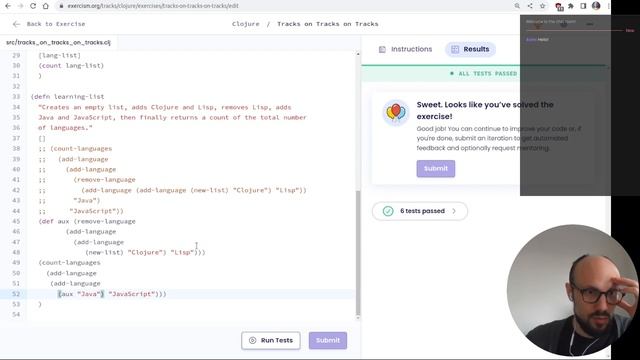Viewport: 640px width, 360px height.
Task: Switch to the Instructions tab
Action: tap(405, 49)
